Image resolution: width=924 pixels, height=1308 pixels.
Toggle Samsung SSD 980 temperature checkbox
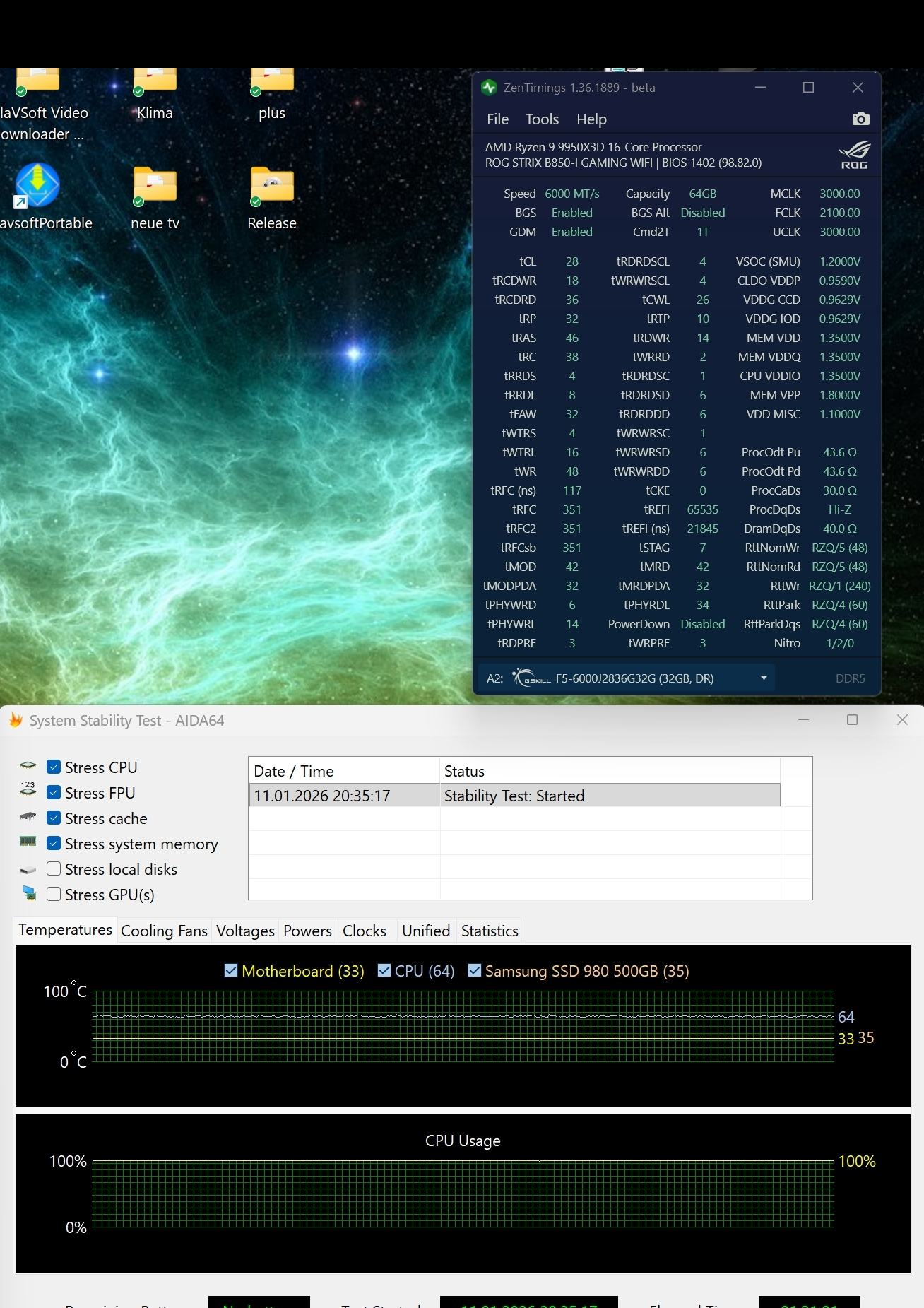(475, 970)
